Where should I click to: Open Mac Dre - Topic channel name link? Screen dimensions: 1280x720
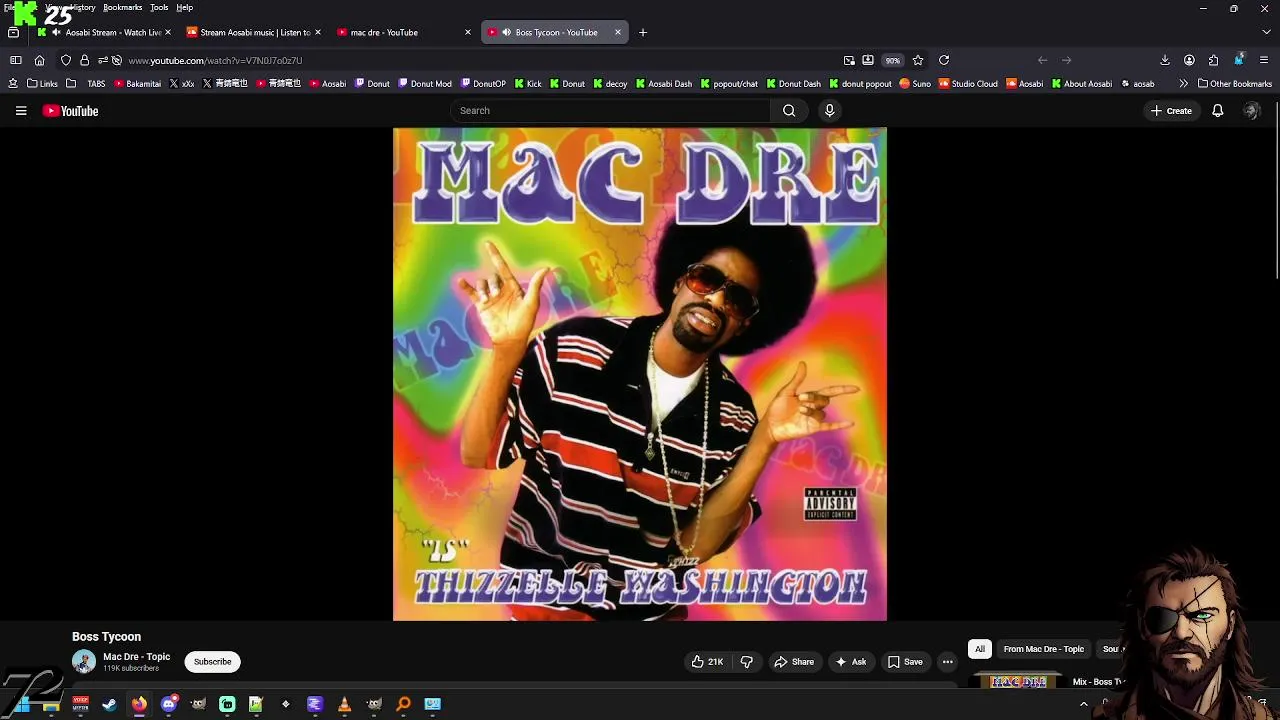[137, 657]
